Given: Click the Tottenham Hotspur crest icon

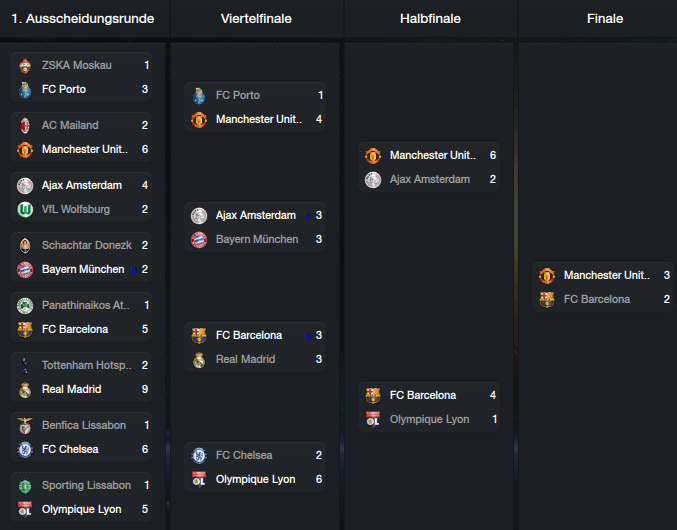Looking at the screenshot, I should tap(25, 366).
